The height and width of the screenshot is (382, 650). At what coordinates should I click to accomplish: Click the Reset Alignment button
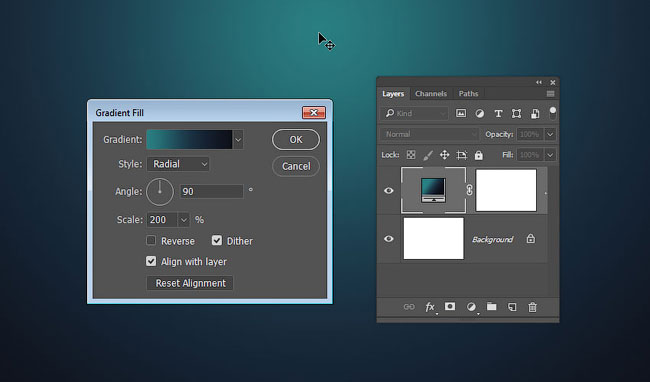[190, 283]
